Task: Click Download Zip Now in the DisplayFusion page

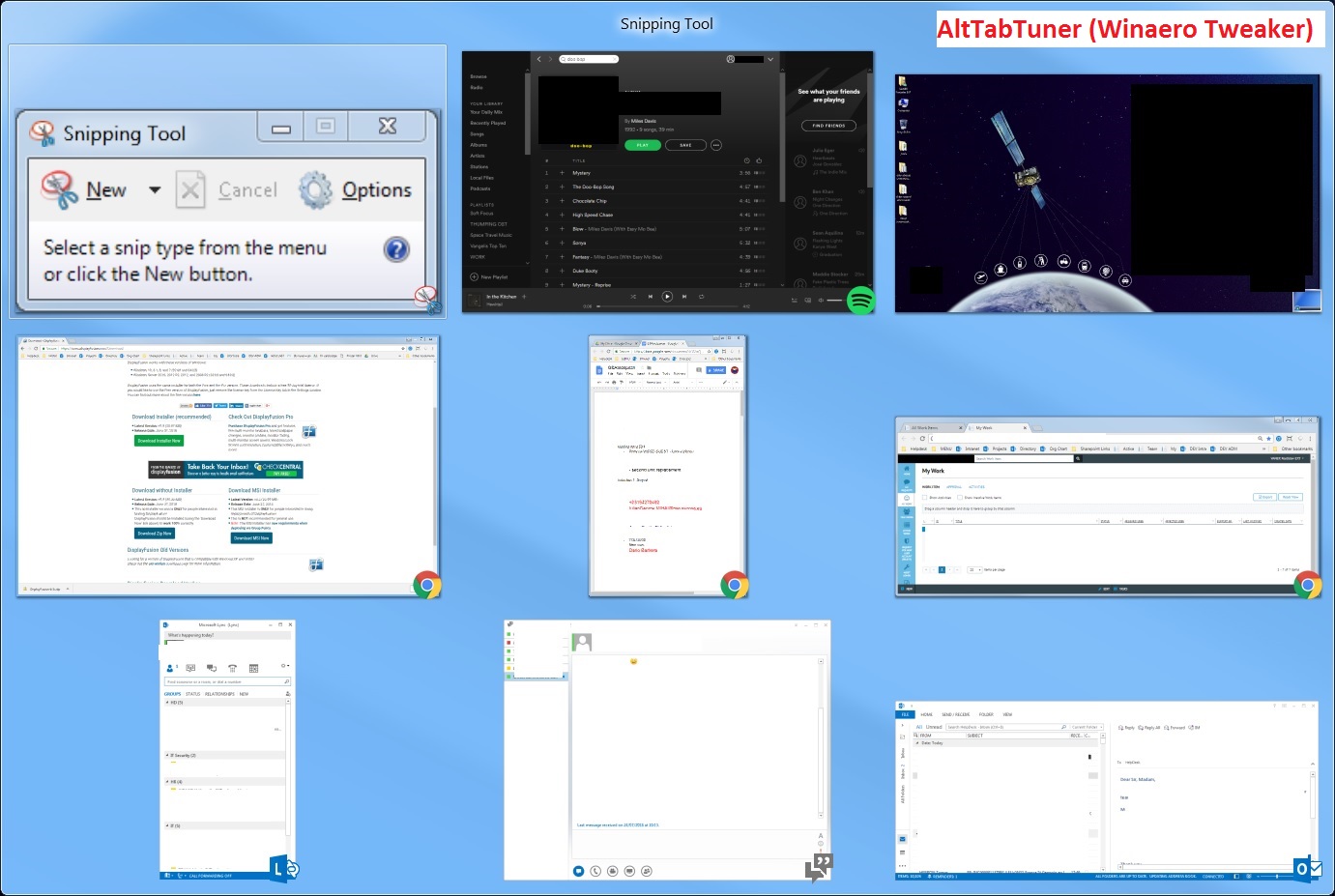Action: click(x=155, y=533)
